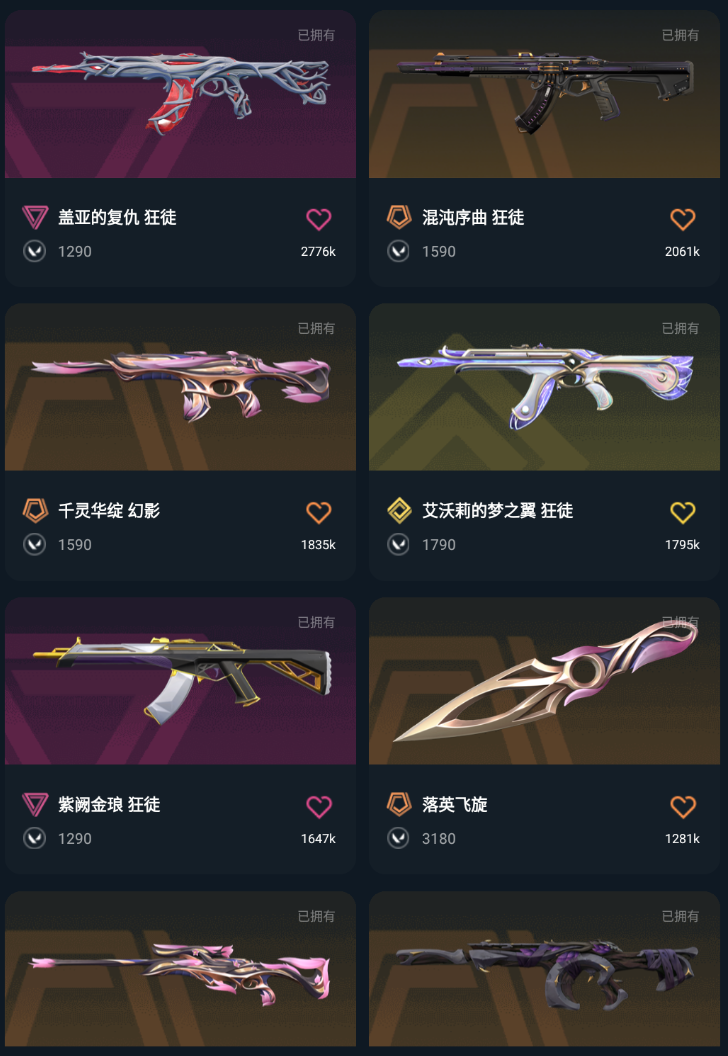Click yellow diamond tier icon beside 艾沃莉的梦之翼

pyautogui.click(x=399, y=510)
